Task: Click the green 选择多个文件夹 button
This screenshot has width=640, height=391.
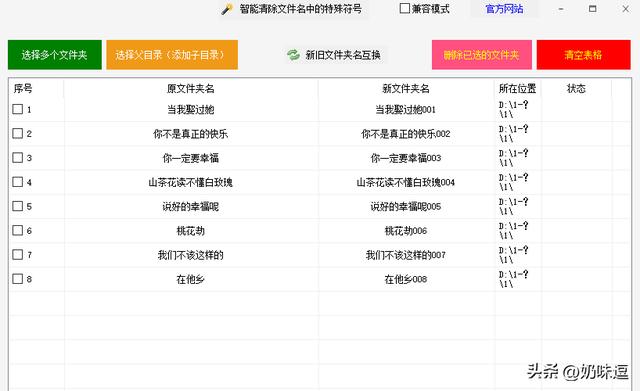Action: 55,55
